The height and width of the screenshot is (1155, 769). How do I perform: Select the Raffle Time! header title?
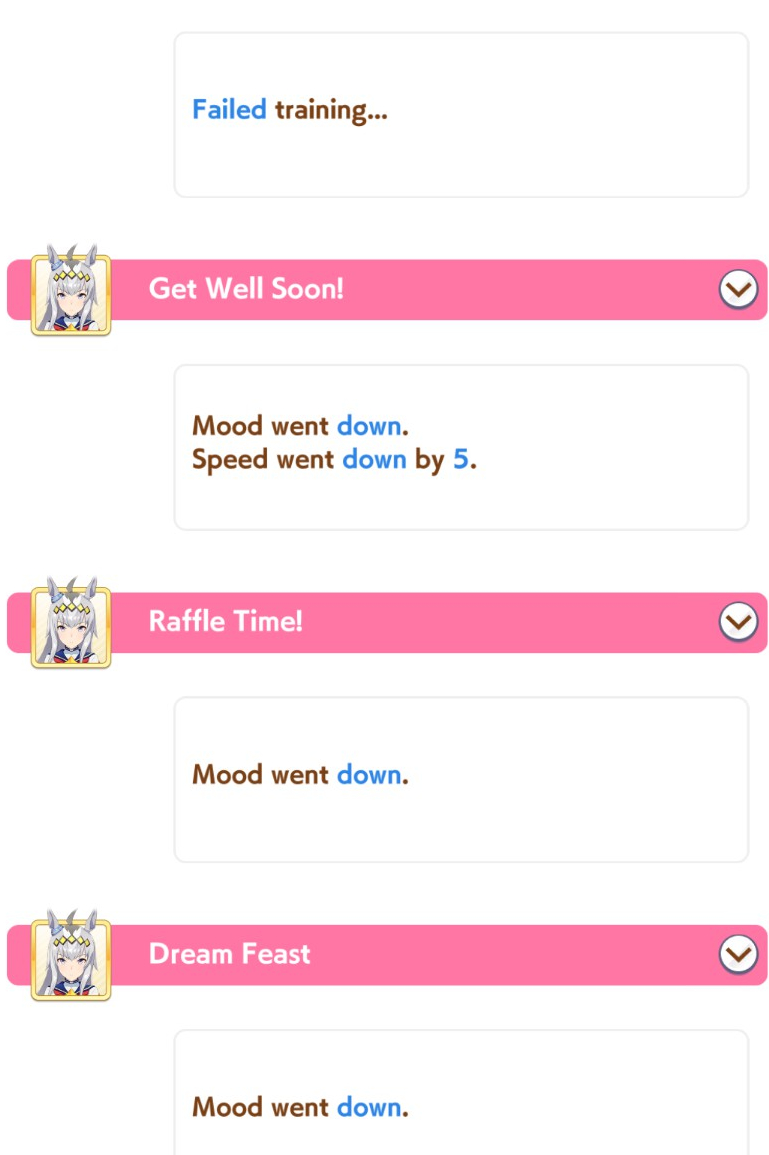225,622
